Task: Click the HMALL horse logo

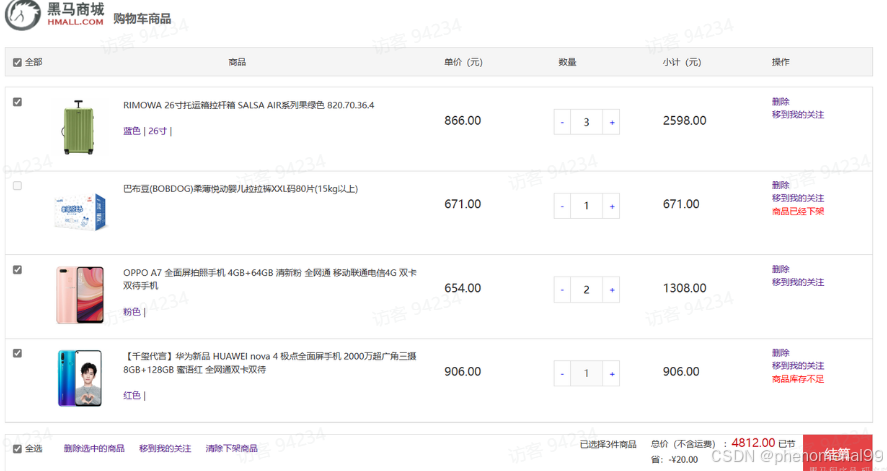Action: click(23, 15)
